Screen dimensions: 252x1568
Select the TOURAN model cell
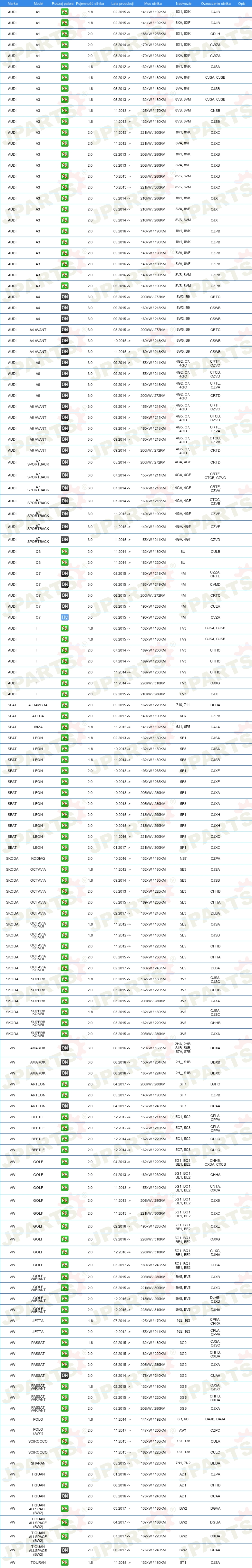tap(38, 1563)
